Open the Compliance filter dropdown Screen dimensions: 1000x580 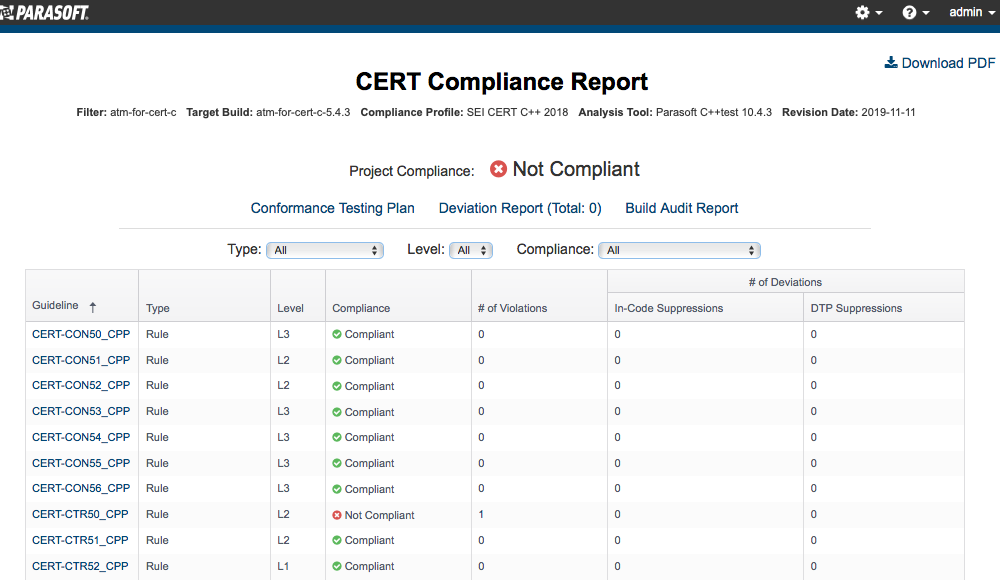(679, 250)
